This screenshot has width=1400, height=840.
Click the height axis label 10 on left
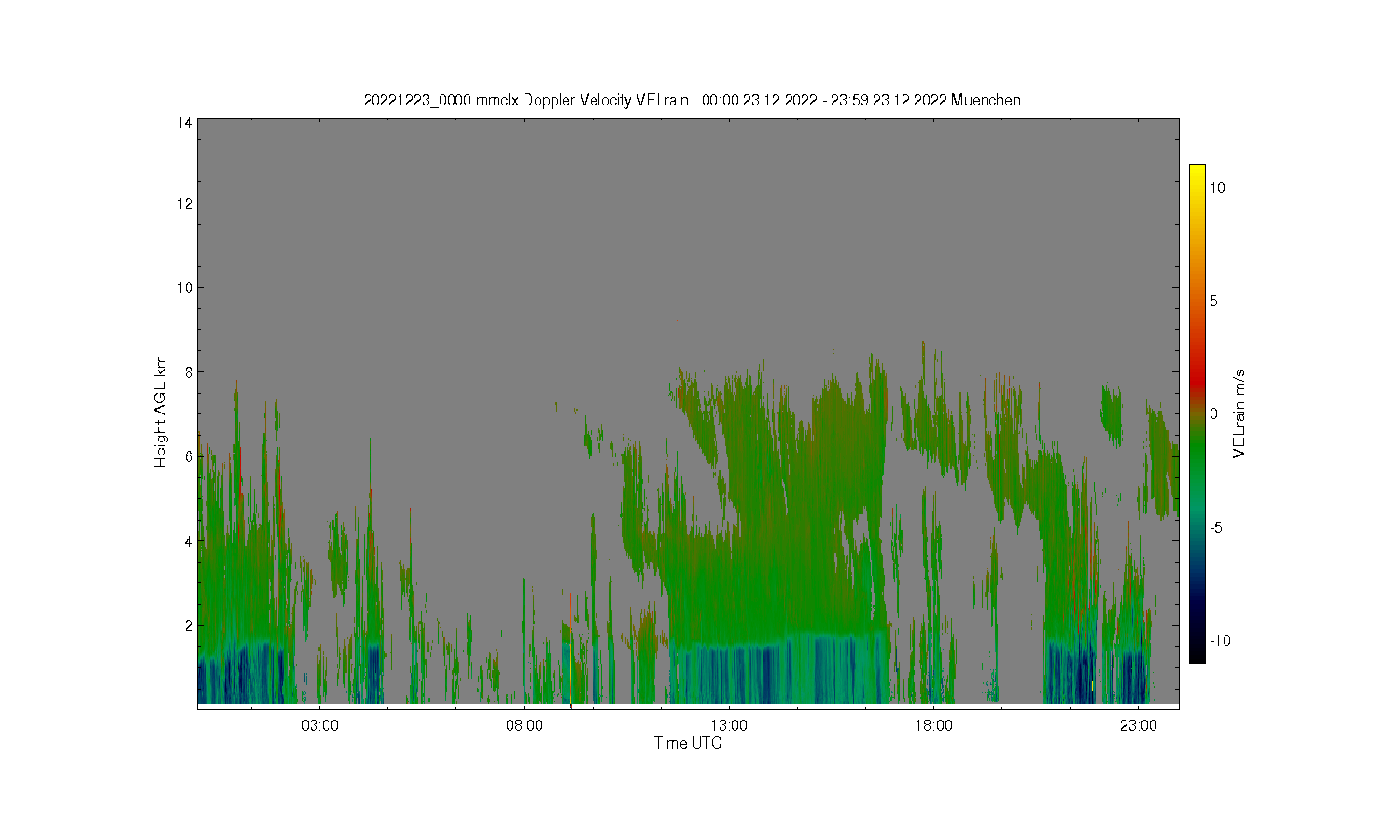[x=185, y=287]
